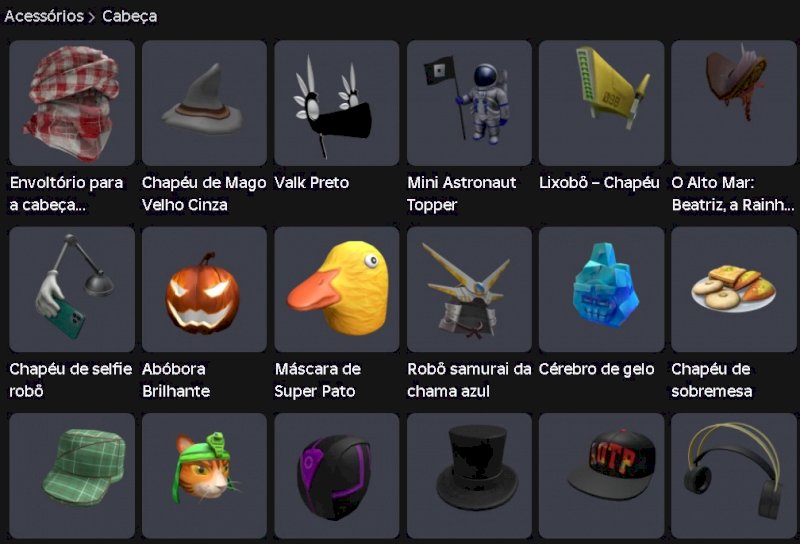Select the black top hat thumbnail
Image resolution: width=800 pixels, height=544 pixels.
click(469, 476)
